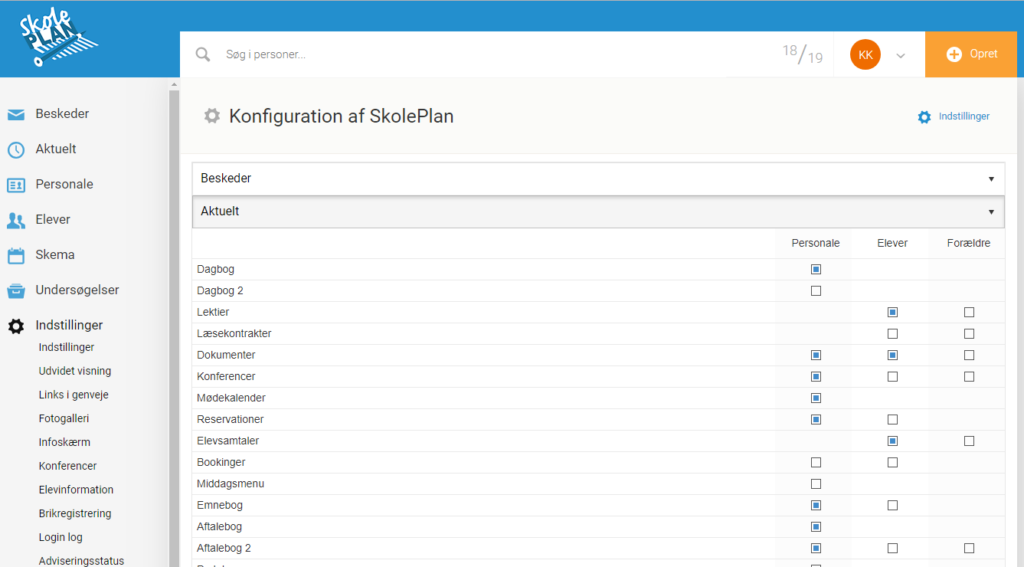Enable Lektier for Forældre

(x=968, y=312)
